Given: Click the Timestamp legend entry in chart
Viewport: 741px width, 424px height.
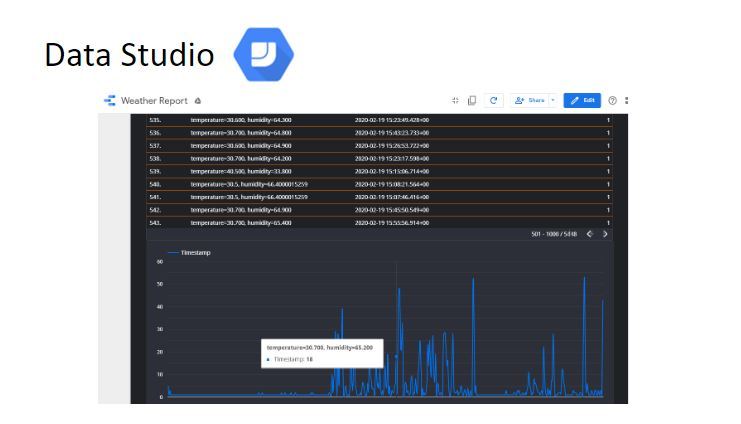Looking at the screenshot, I should click(x=190, y=253).
